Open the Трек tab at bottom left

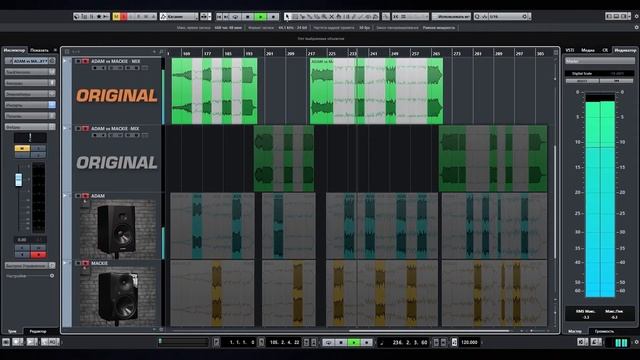click(x=12, y=331)
